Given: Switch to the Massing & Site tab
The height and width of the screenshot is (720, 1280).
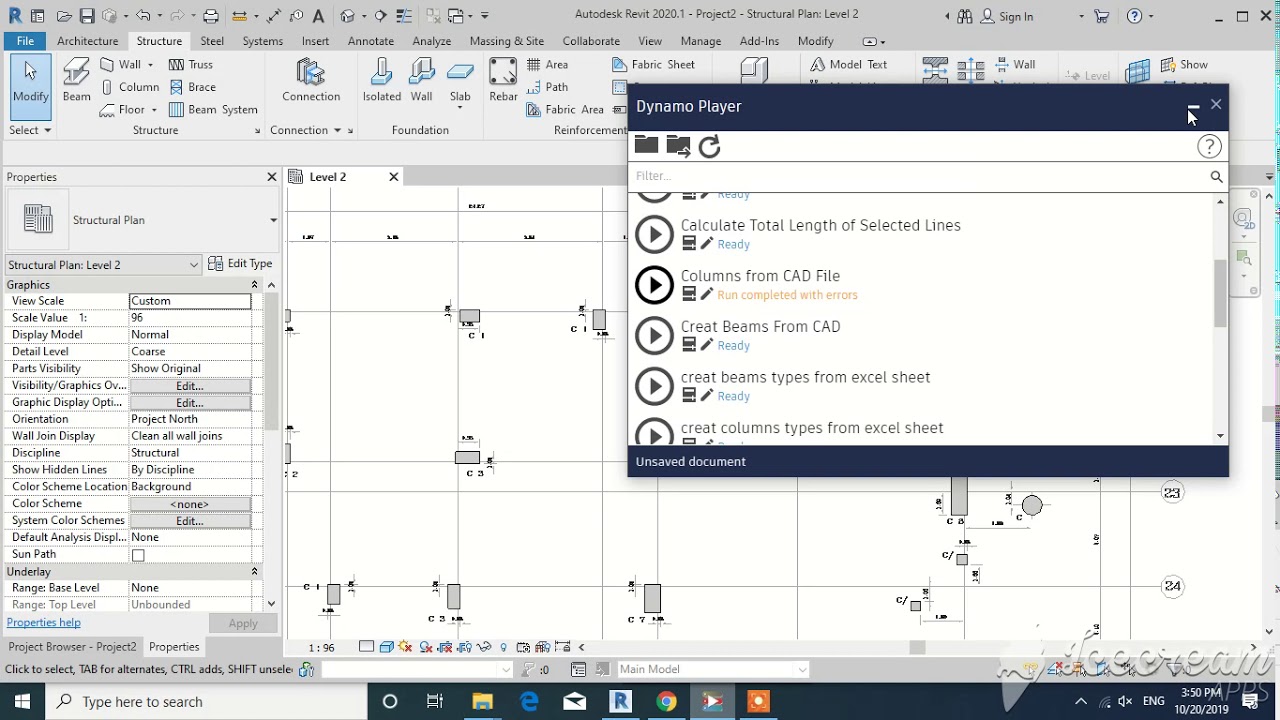Looking at the screenshot, I should 507,41.
